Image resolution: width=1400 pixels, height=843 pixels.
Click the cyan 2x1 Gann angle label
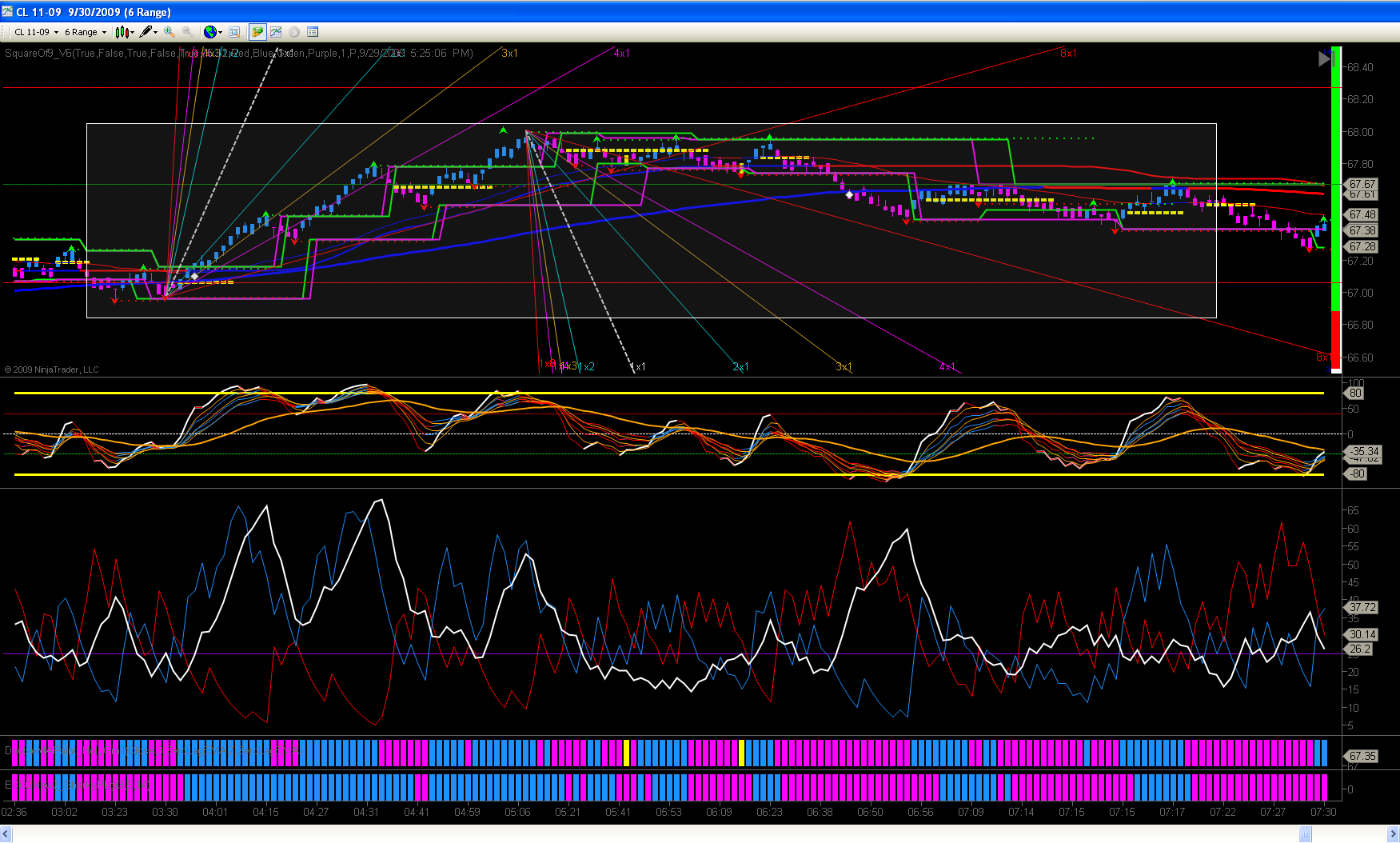pos(741,367)
